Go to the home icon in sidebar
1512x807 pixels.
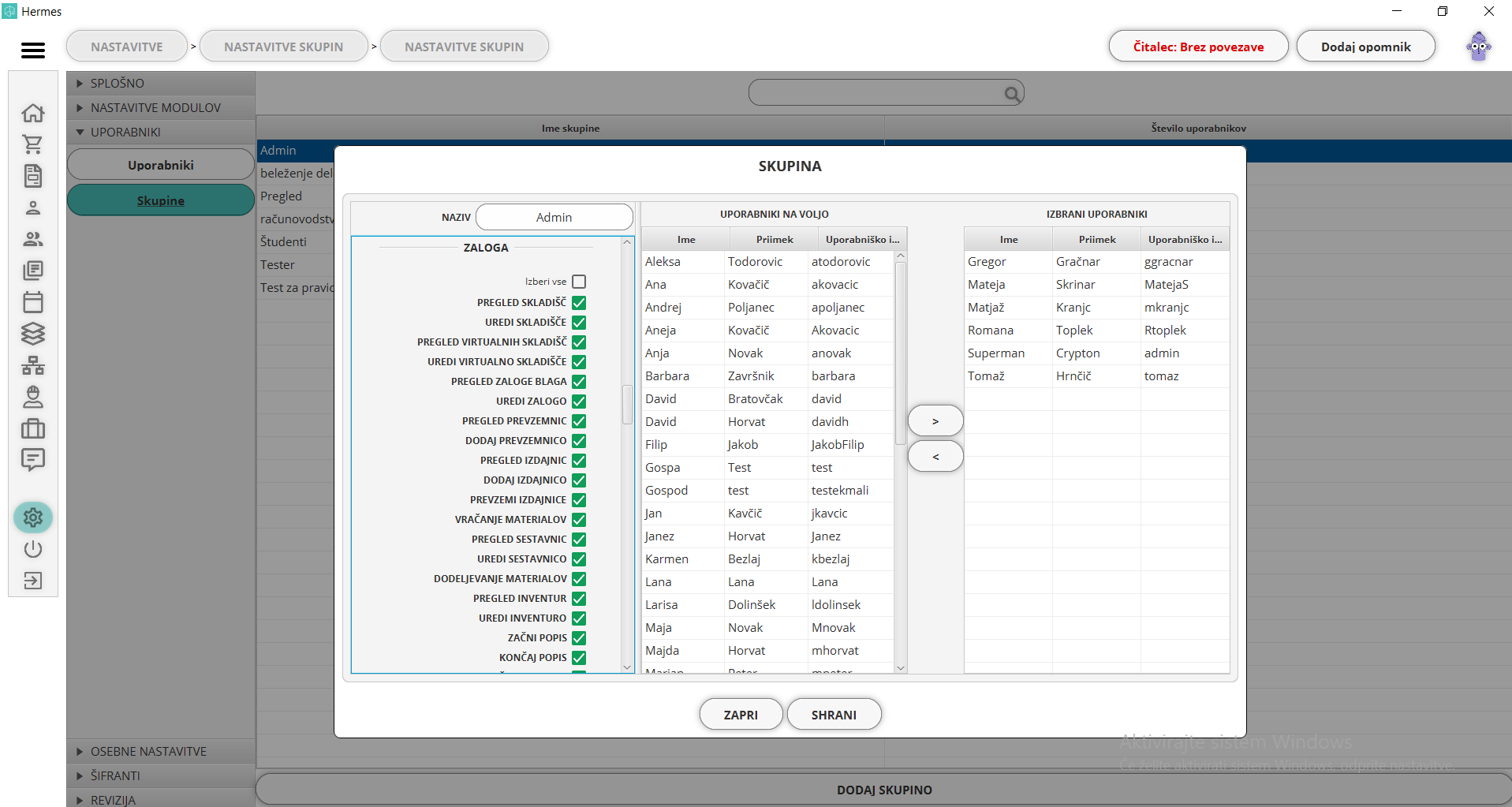(33, 113)
